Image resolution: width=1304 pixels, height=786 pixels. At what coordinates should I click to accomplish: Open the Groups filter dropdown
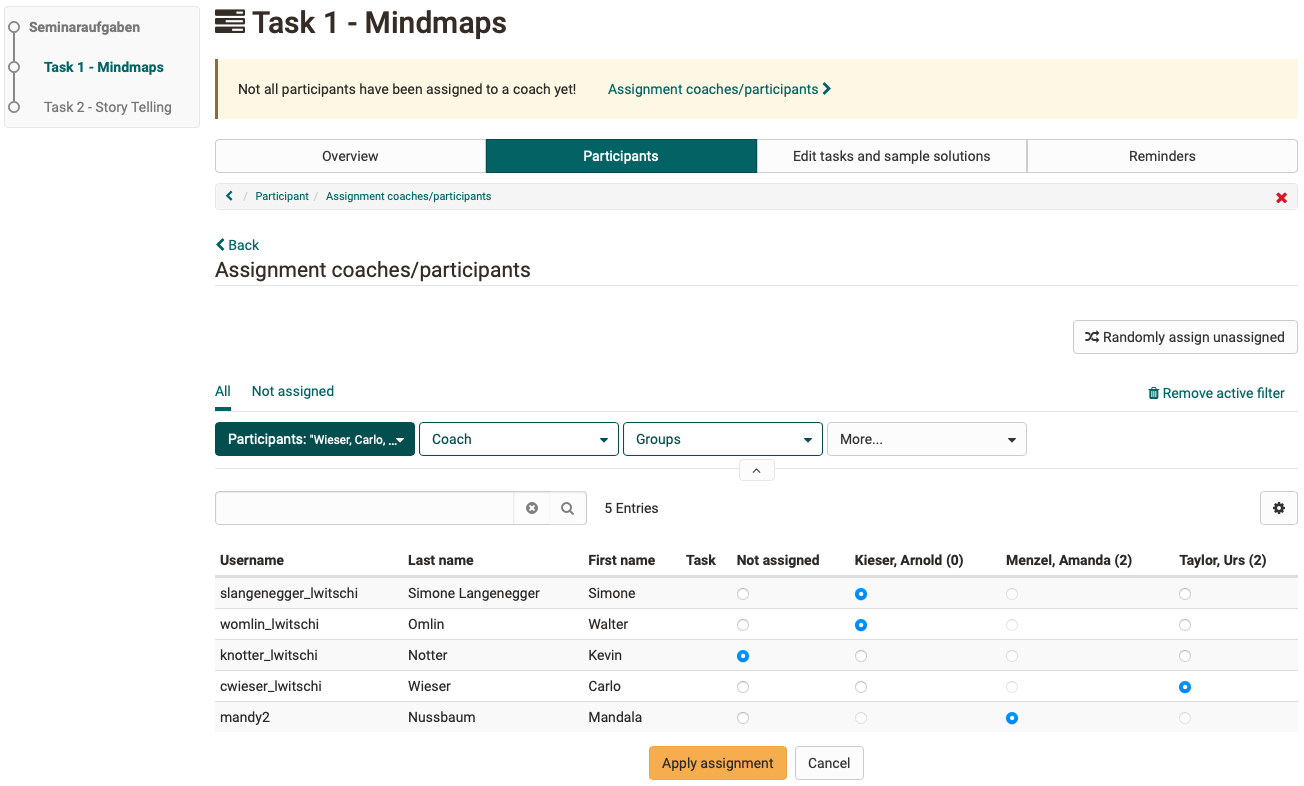(x=722, y=439)
